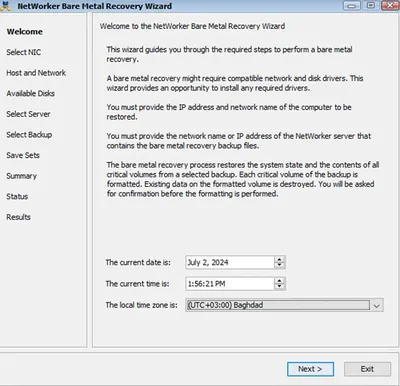Close the wizard window
The image size is (400, 386).
[x=389, y=5]
